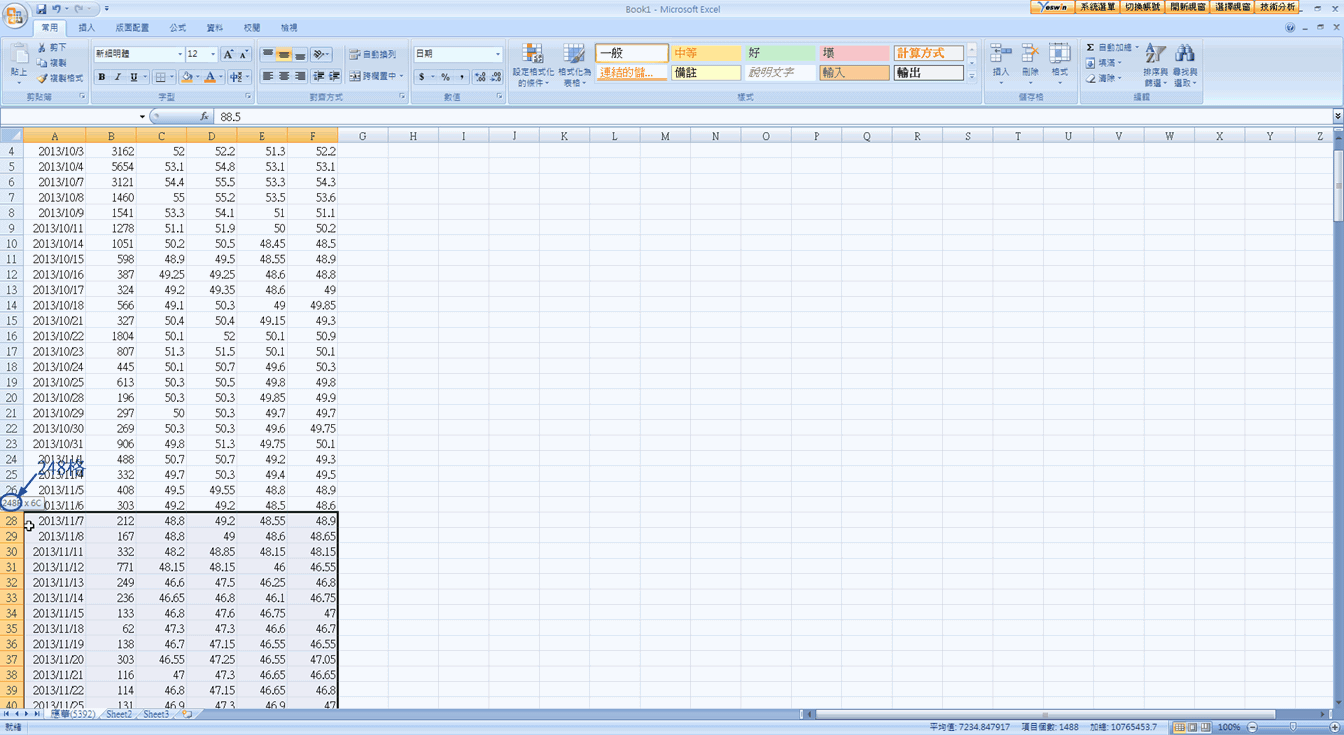The image size is (1344, 735).
Task: Center text horizontally
Action: [x=284, y=76]
